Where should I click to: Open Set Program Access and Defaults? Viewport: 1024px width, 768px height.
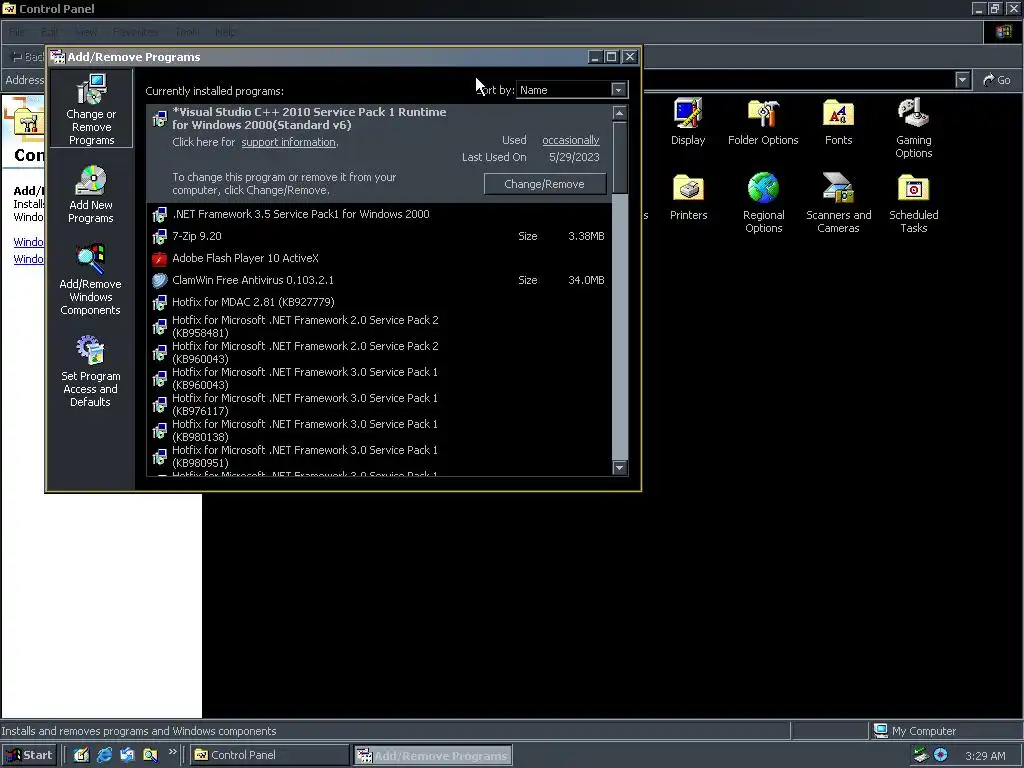pos(90,371)
